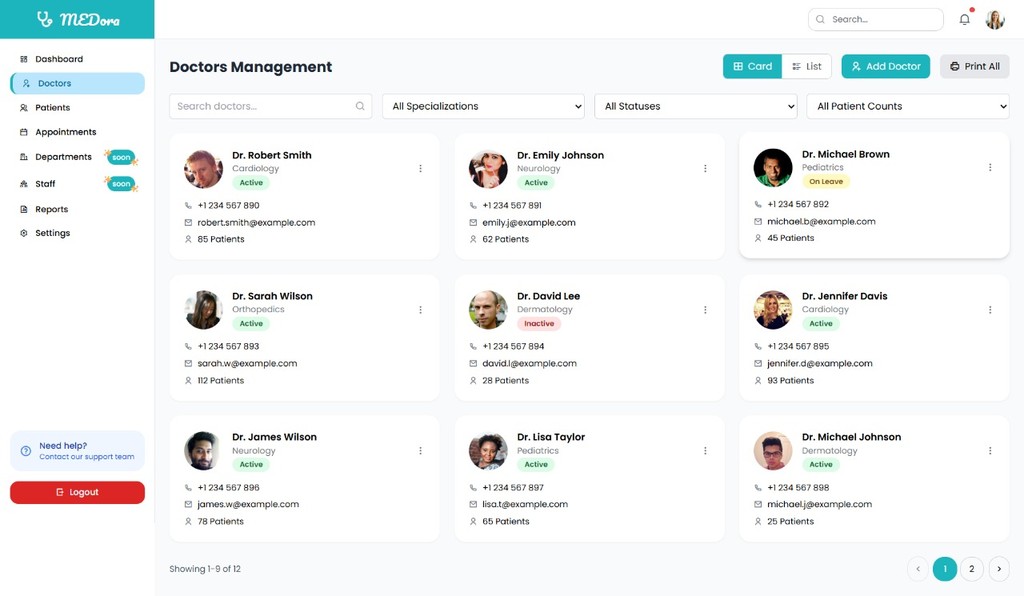Open Appointments in sidebar

point(77,132)
